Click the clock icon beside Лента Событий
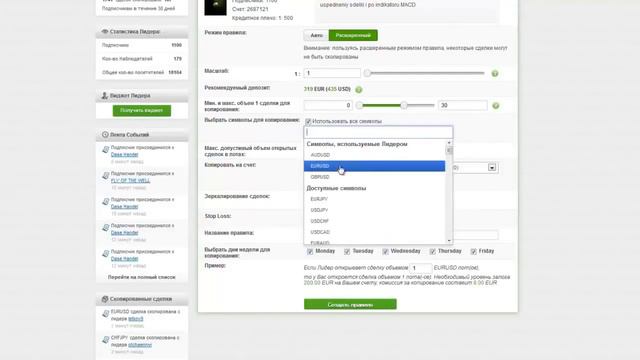Image resolution: width=640 pixels, height=360 pixels. pyautogui.click(x=105, y=135)
